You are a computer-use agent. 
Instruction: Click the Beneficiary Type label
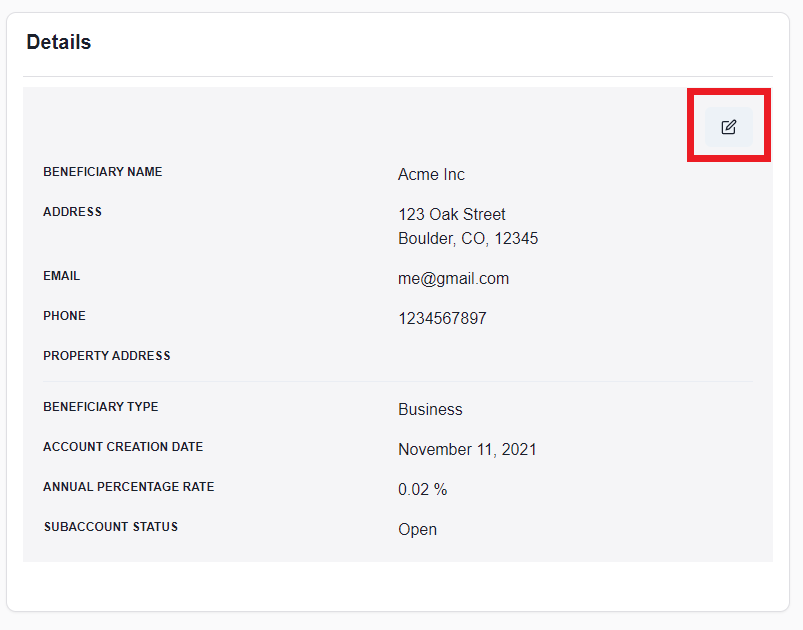tap(100, 407)
